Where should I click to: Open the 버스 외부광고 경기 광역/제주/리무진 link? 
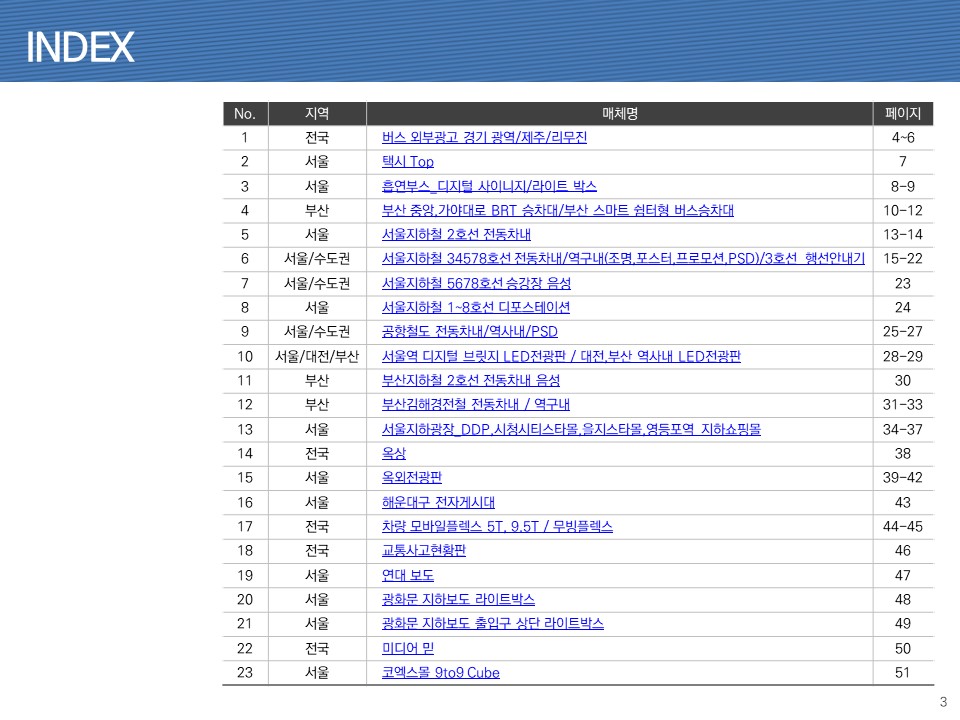[484, 137]
